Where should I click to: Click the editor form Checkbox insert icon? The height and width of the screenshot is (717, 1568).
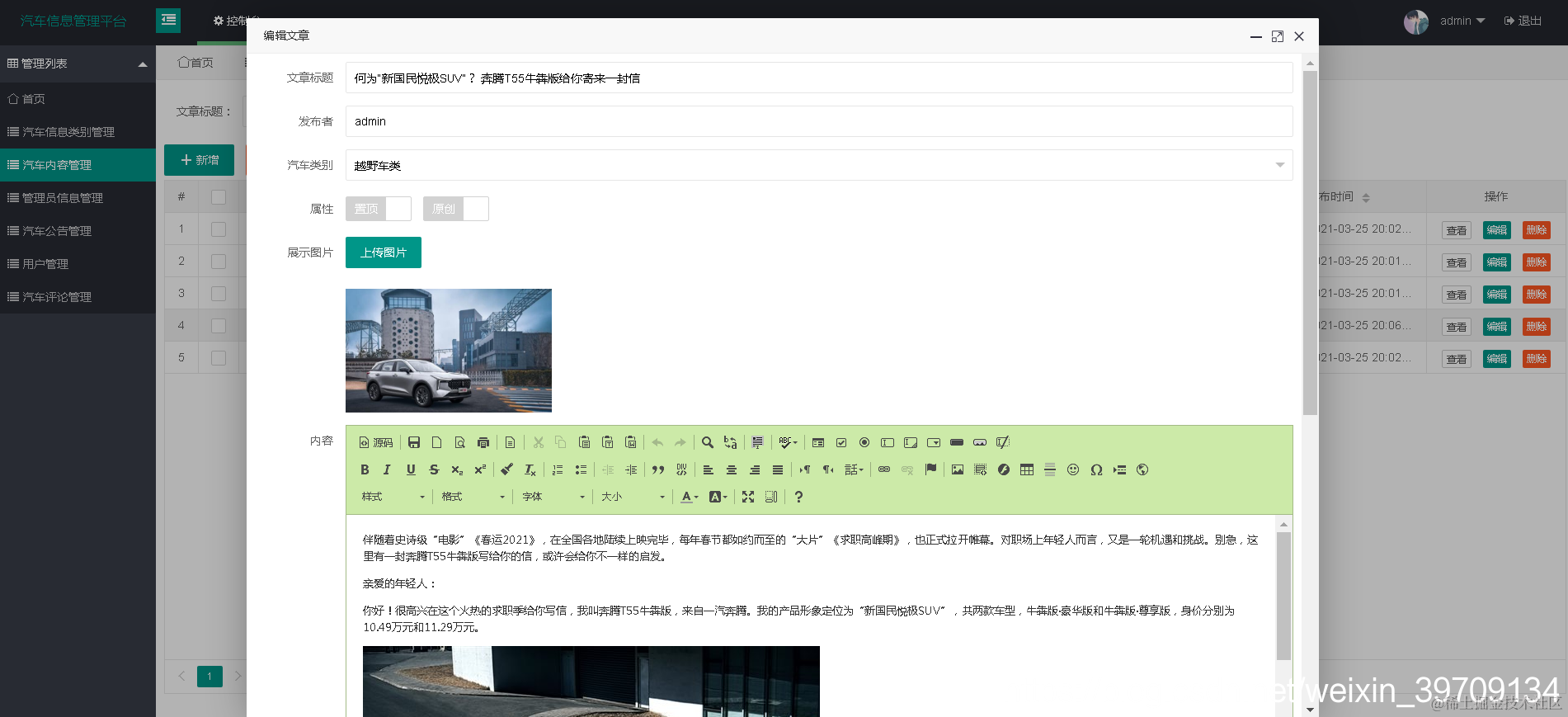[841, 443]
